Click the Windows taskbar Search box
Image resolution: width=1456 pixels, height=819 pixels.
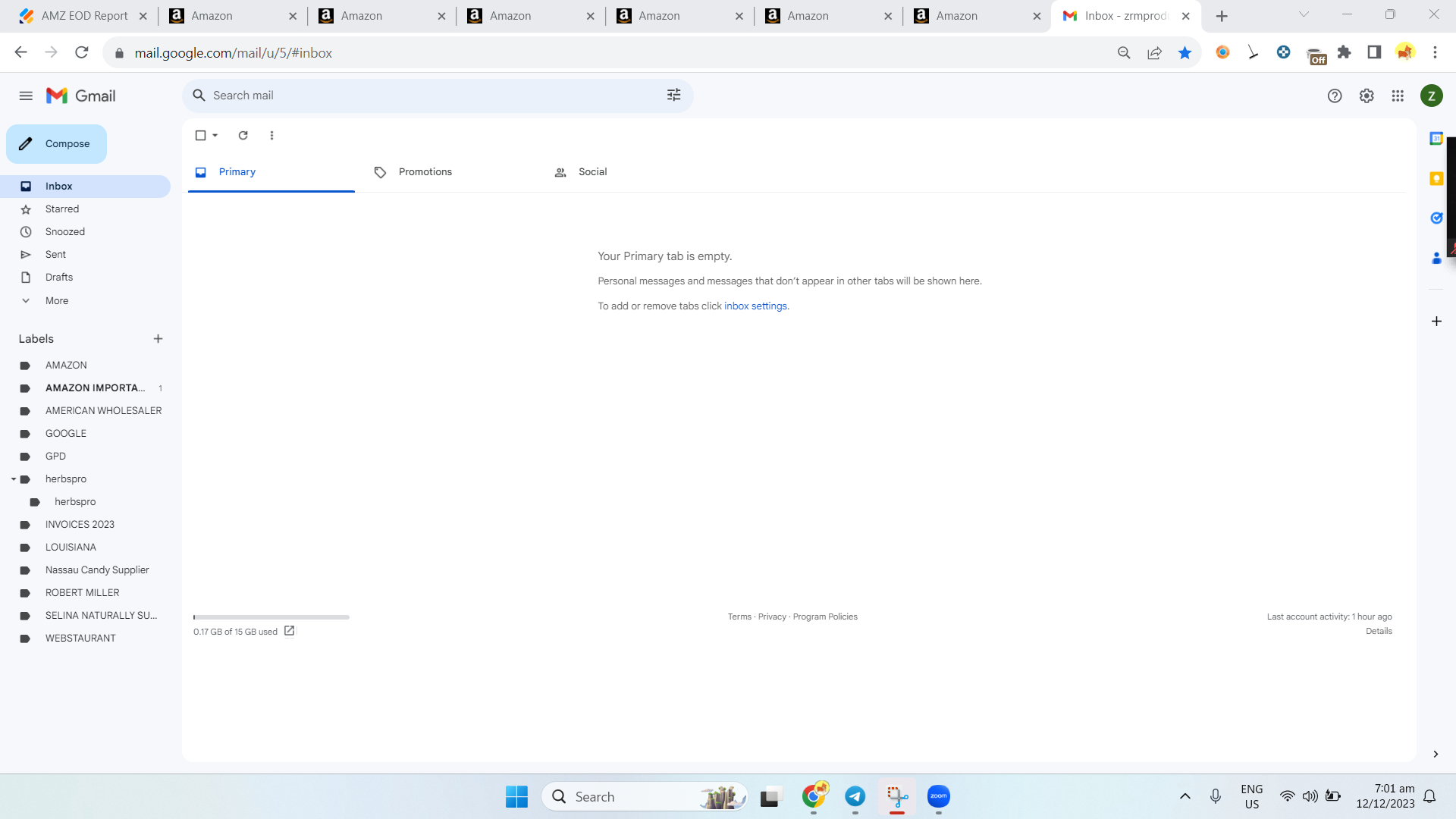point(645,796)
